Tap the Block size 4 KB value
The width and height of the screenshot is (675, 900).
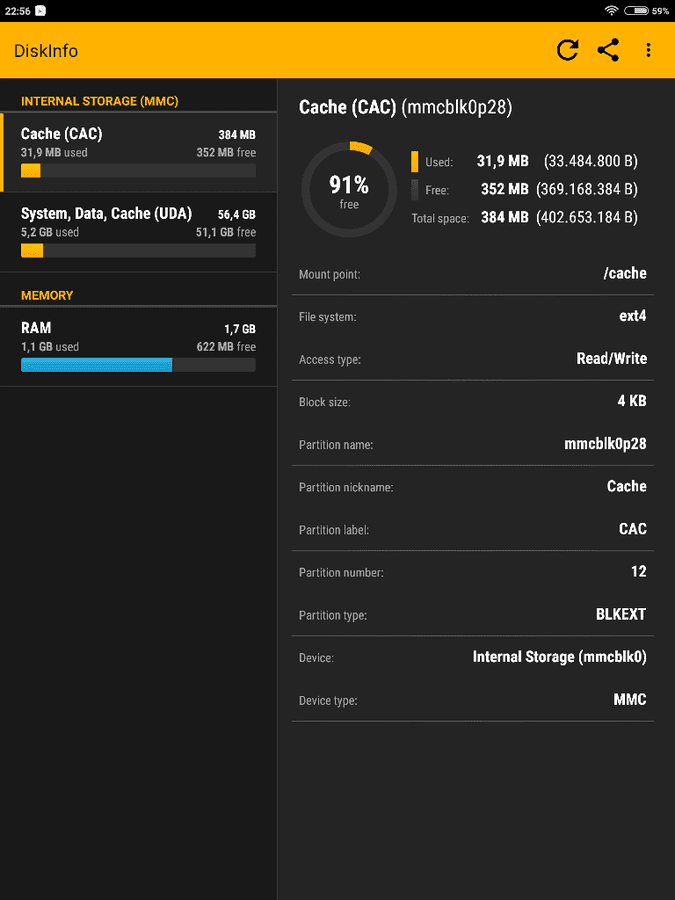632,401
